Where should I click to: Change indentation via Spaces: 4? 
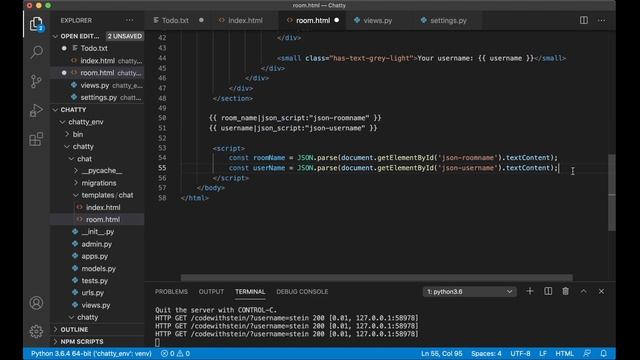point(486,353)
